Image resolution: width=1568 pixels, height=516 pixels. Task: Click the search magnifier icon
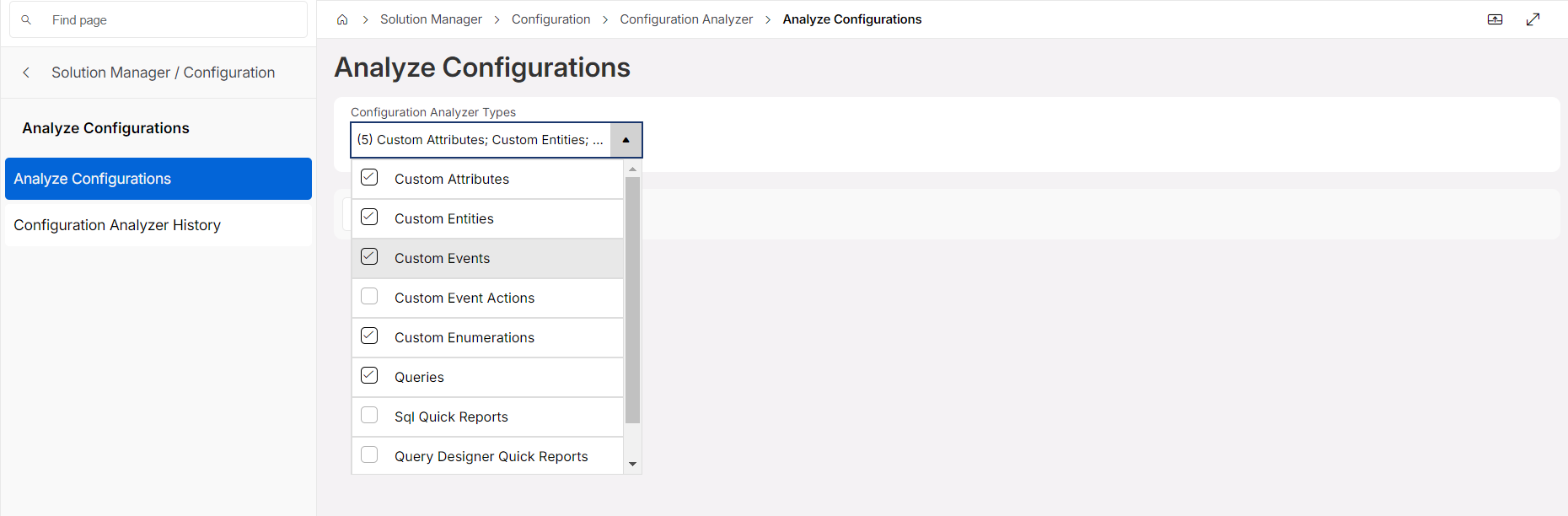(26, 19)
